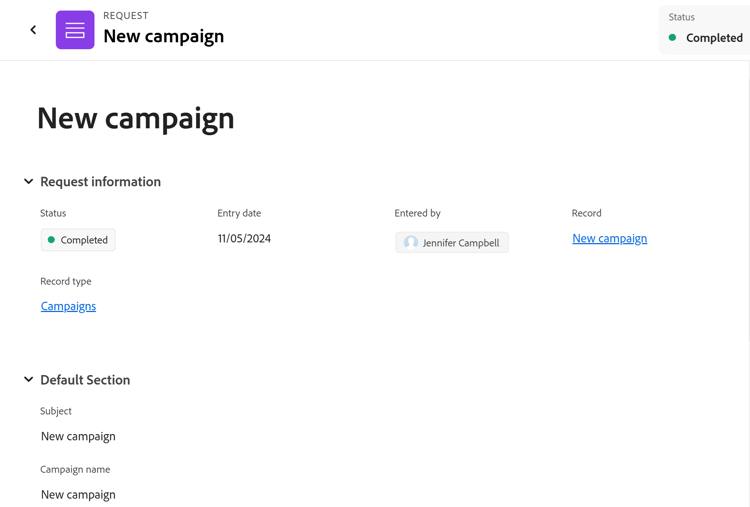The height and width of the screenshot is (507, 750).
Task: Collapse the Default Section chevron
Action: pos(29,380)
